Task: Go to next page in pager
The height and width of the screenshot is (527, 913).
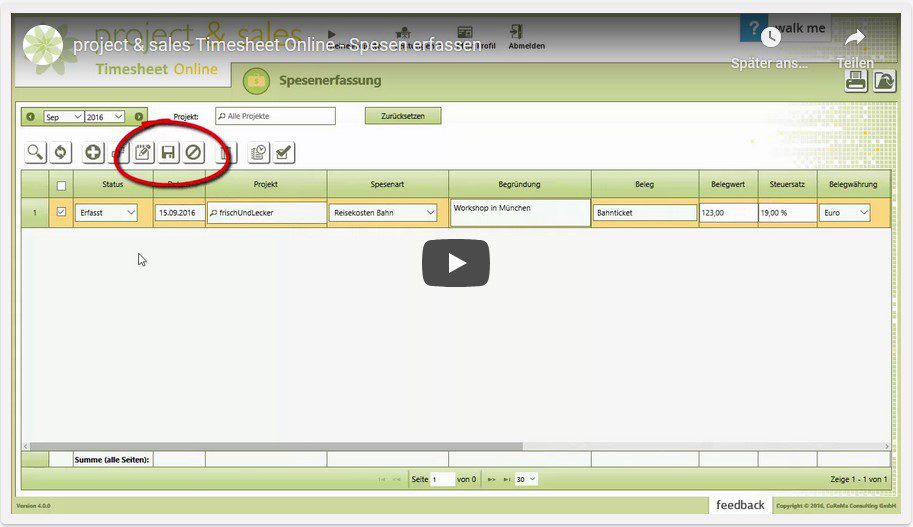Action: click(491, 479)
